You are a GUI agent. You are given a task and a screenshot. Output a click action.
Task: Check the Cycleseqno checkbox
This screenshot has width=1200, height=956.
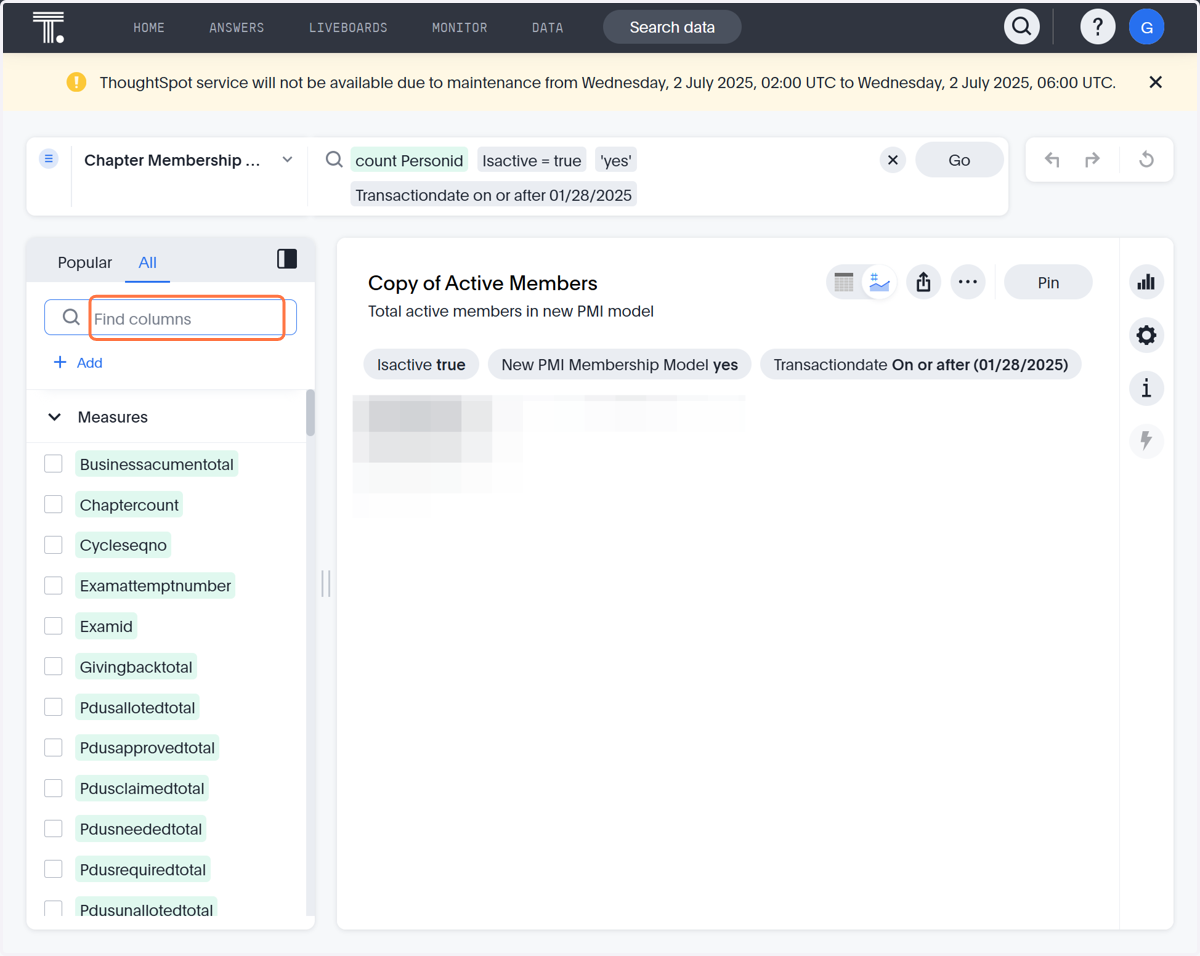click(x=54, y=545)
